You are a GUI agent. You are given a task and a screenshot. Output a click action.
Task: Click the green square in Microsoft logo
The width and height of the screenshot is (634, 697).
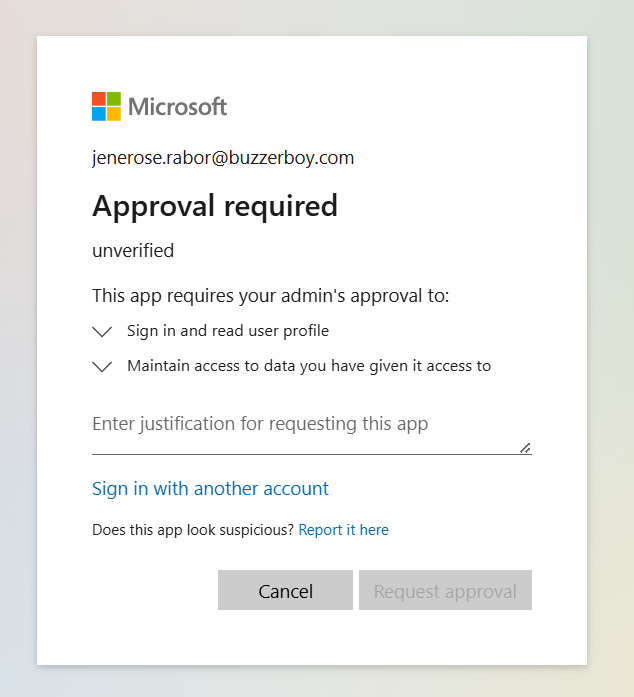(x=114, y=99)
